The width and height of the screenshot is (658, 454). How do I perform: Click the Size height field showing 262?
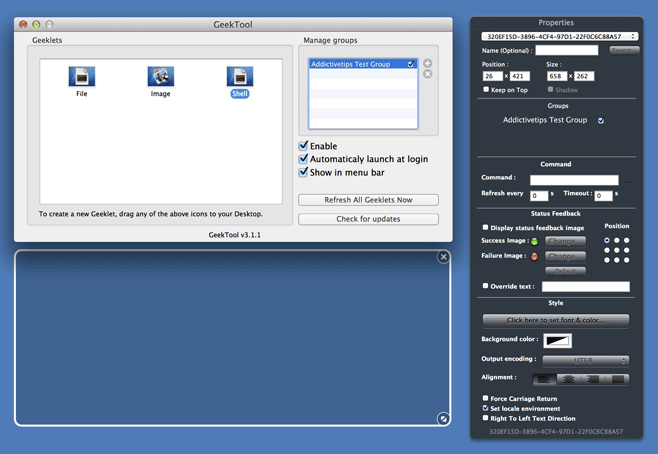point(584,76)
